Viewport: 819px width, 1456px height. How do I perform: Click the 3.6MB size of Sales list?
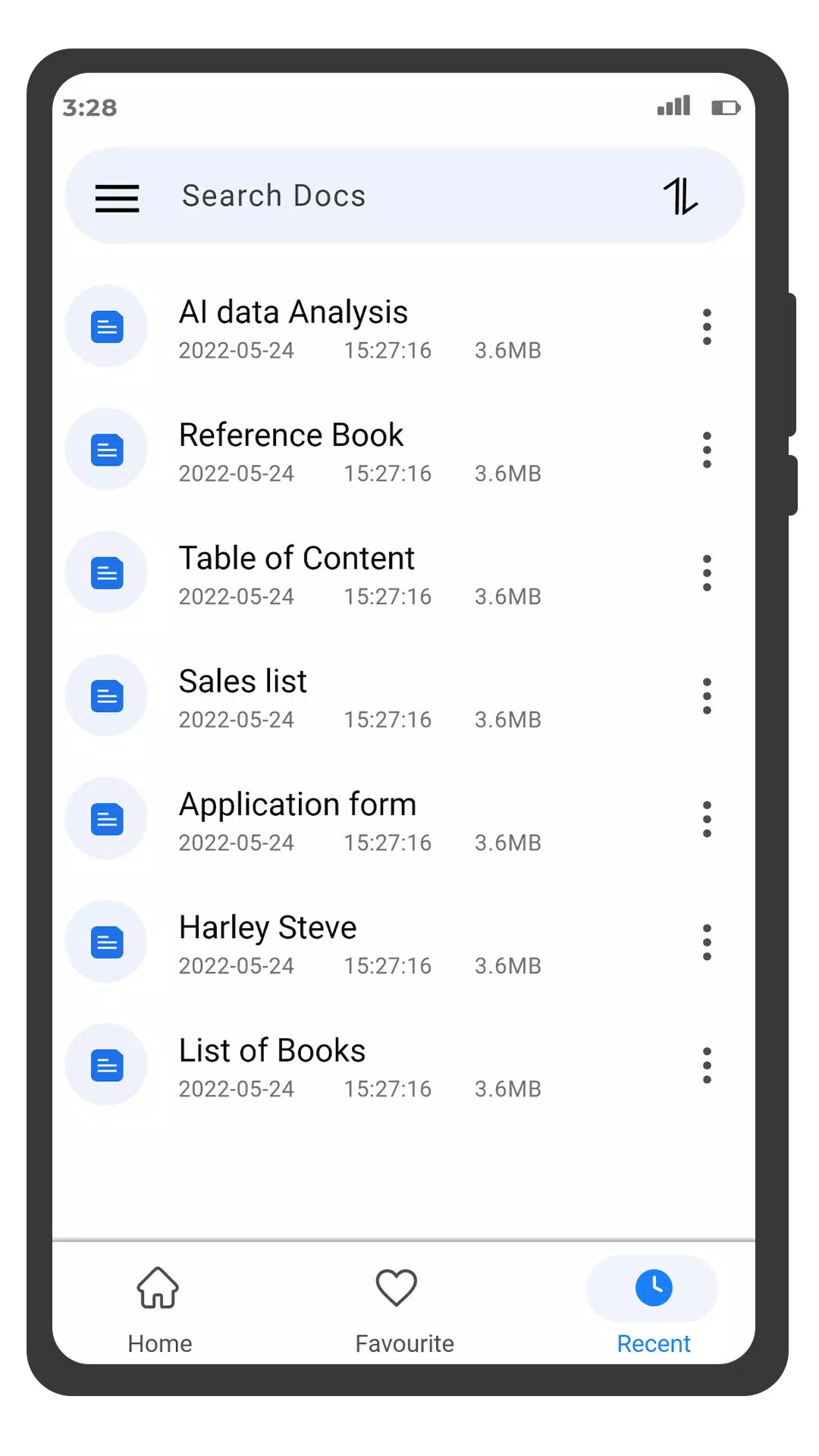[x=508, y=720]
